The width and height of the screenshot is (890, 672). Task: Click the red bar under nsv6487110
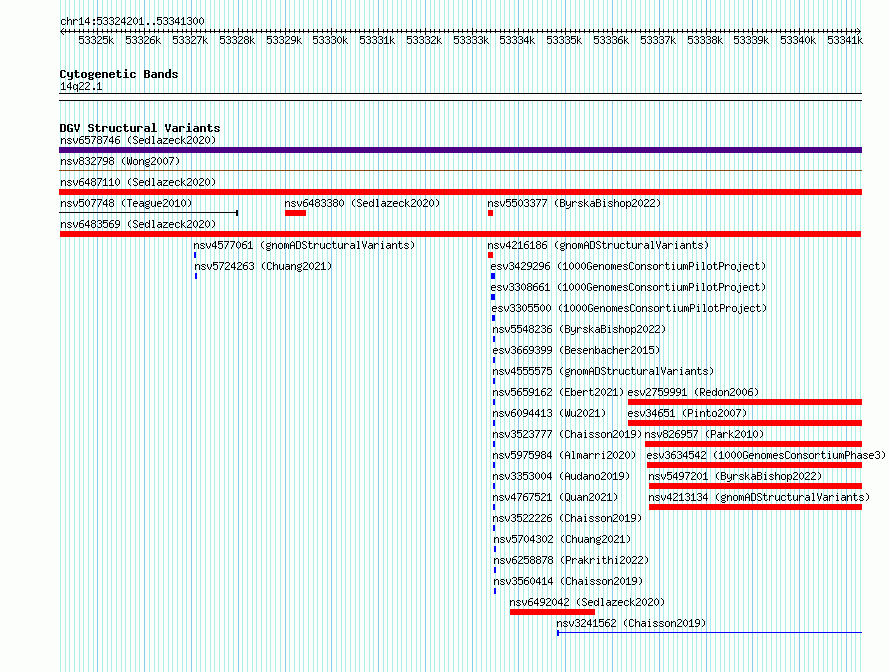pyautogui.click(x=460, y=192)
